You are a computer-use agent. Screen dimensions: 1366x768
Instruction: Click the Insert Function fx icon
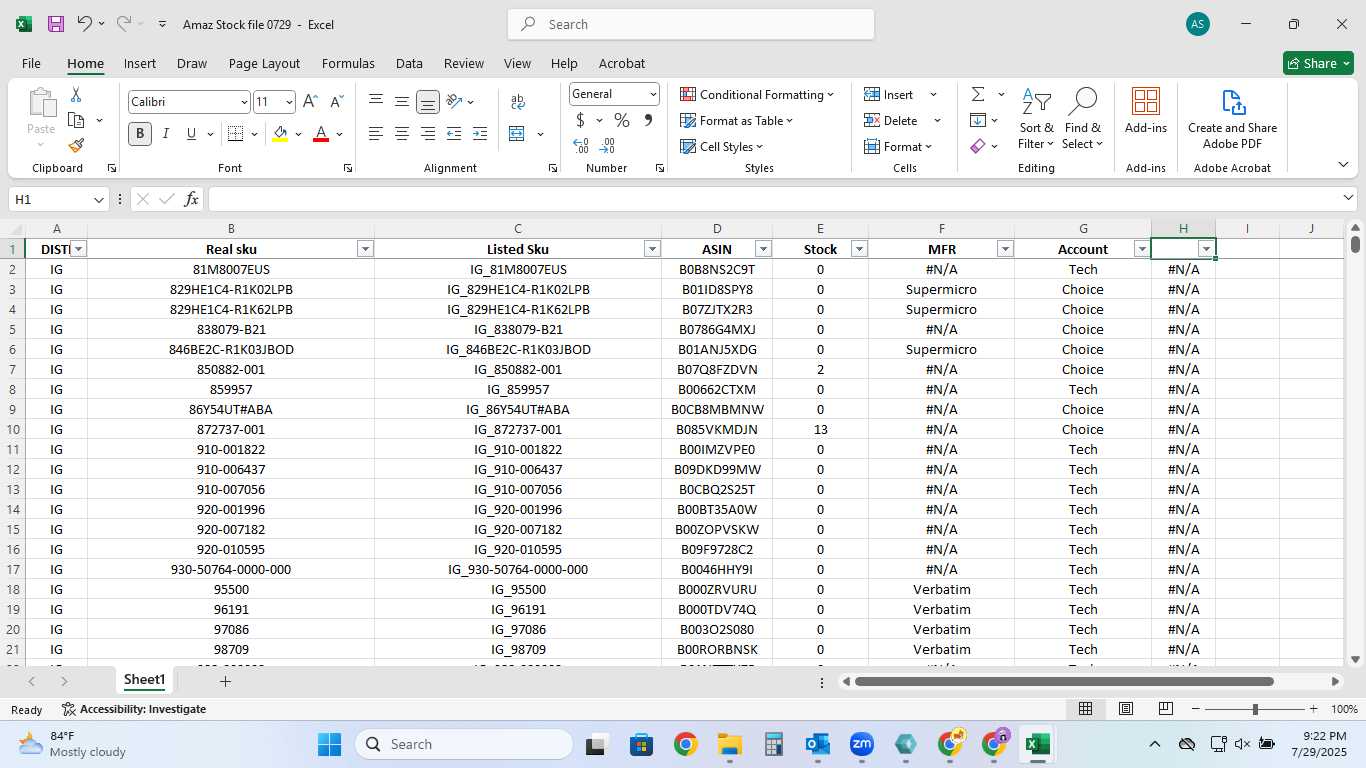pos(191,200)
